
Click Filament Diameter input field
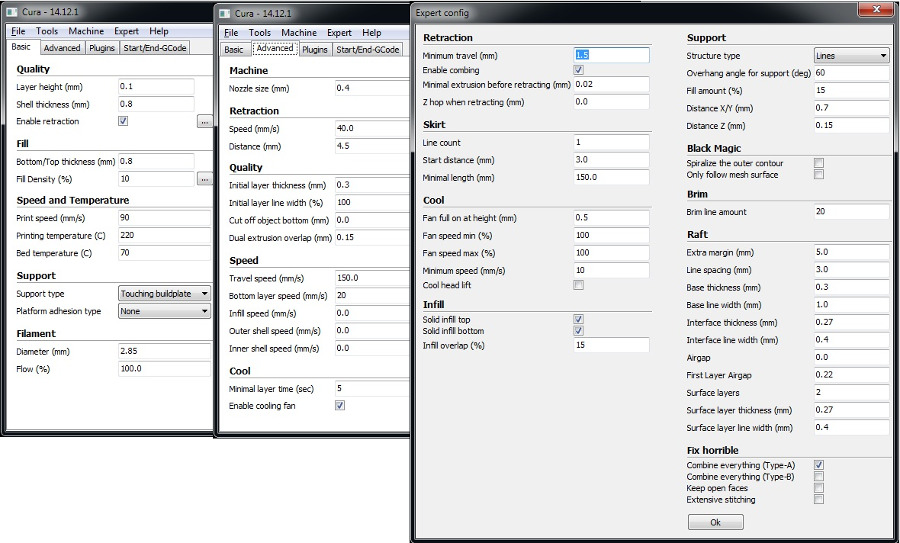[x=165, y=351]
